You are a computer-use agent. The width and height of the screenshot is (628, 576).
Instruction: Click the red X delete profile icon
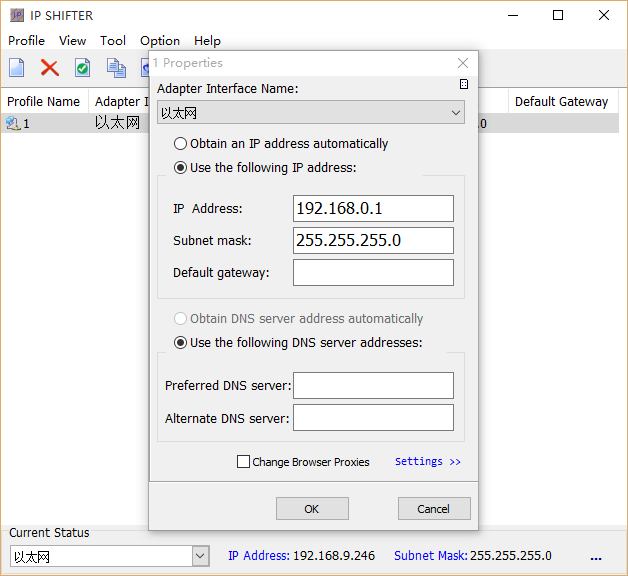pos(49,68)
